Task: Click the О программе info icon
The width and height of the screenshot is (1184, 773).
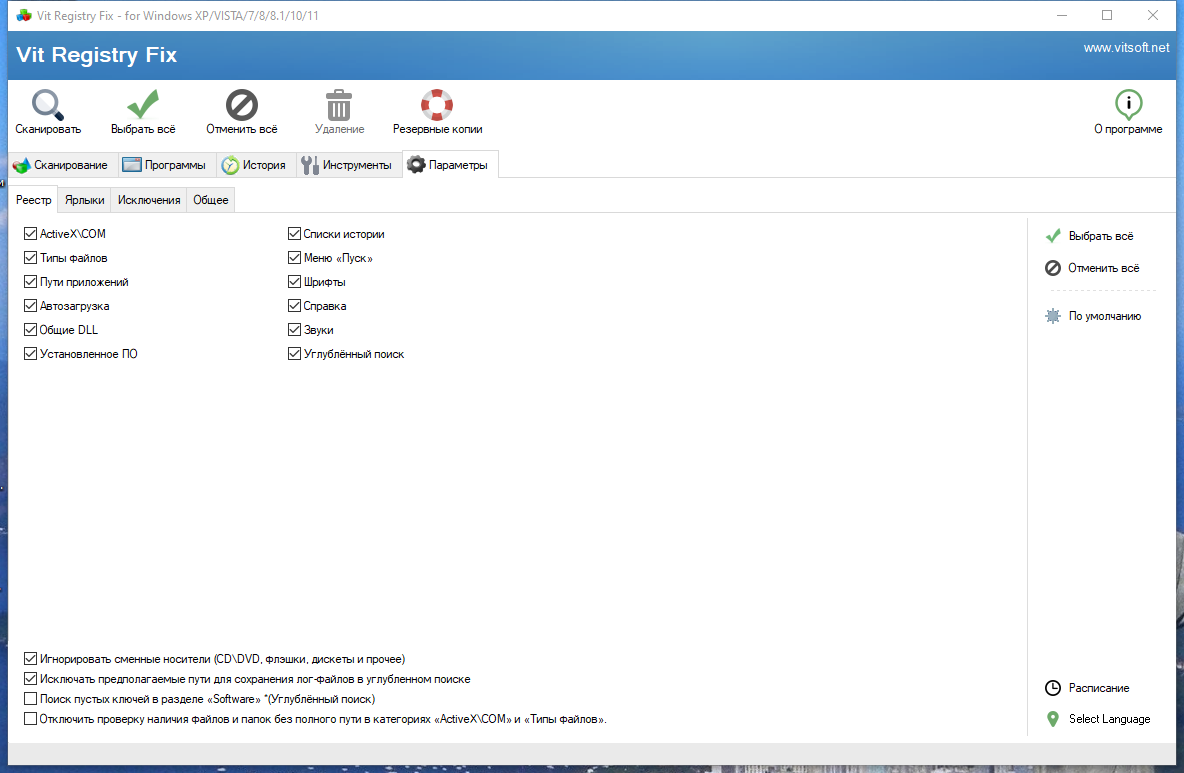Action: point(1128,102)
